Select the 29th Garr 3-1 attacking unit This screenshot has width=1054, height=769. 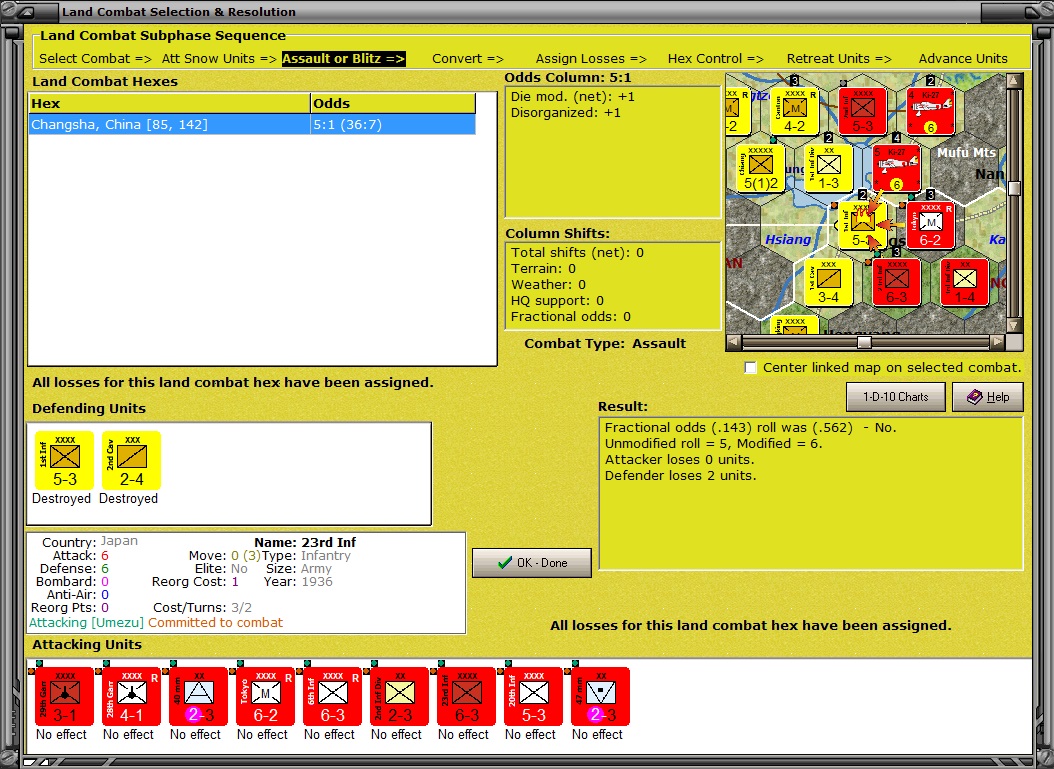click(x=65, y=696)
